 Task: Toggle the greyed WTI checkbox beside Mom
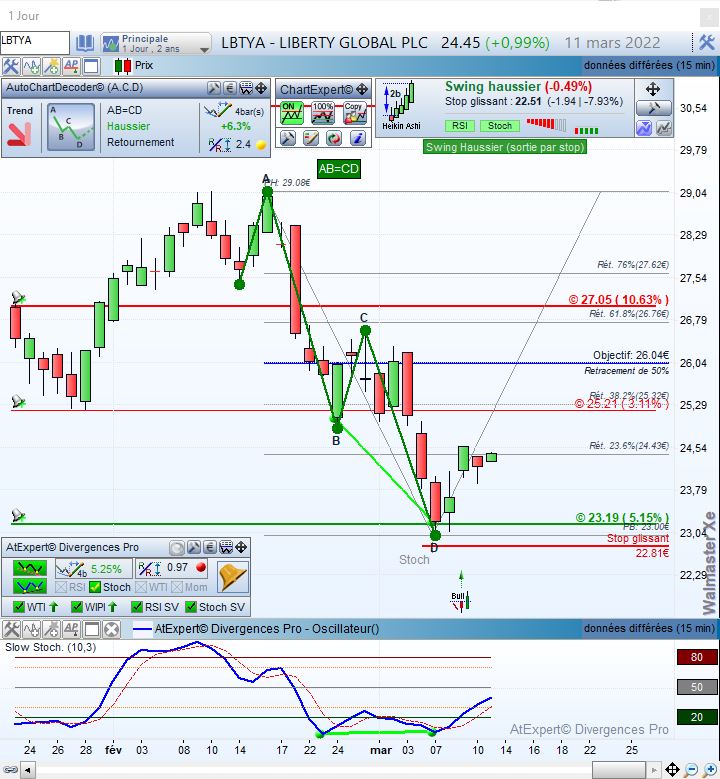[141, 587]
